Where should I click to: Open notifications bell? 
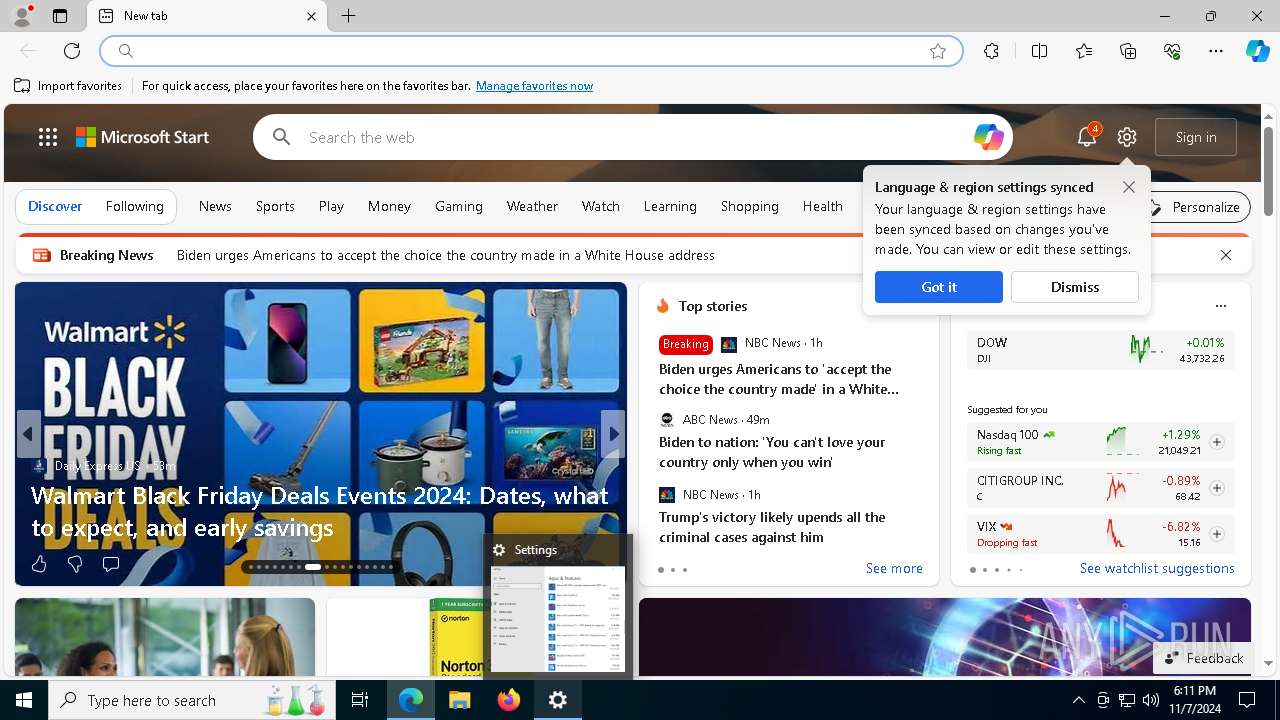point(1087,137)
